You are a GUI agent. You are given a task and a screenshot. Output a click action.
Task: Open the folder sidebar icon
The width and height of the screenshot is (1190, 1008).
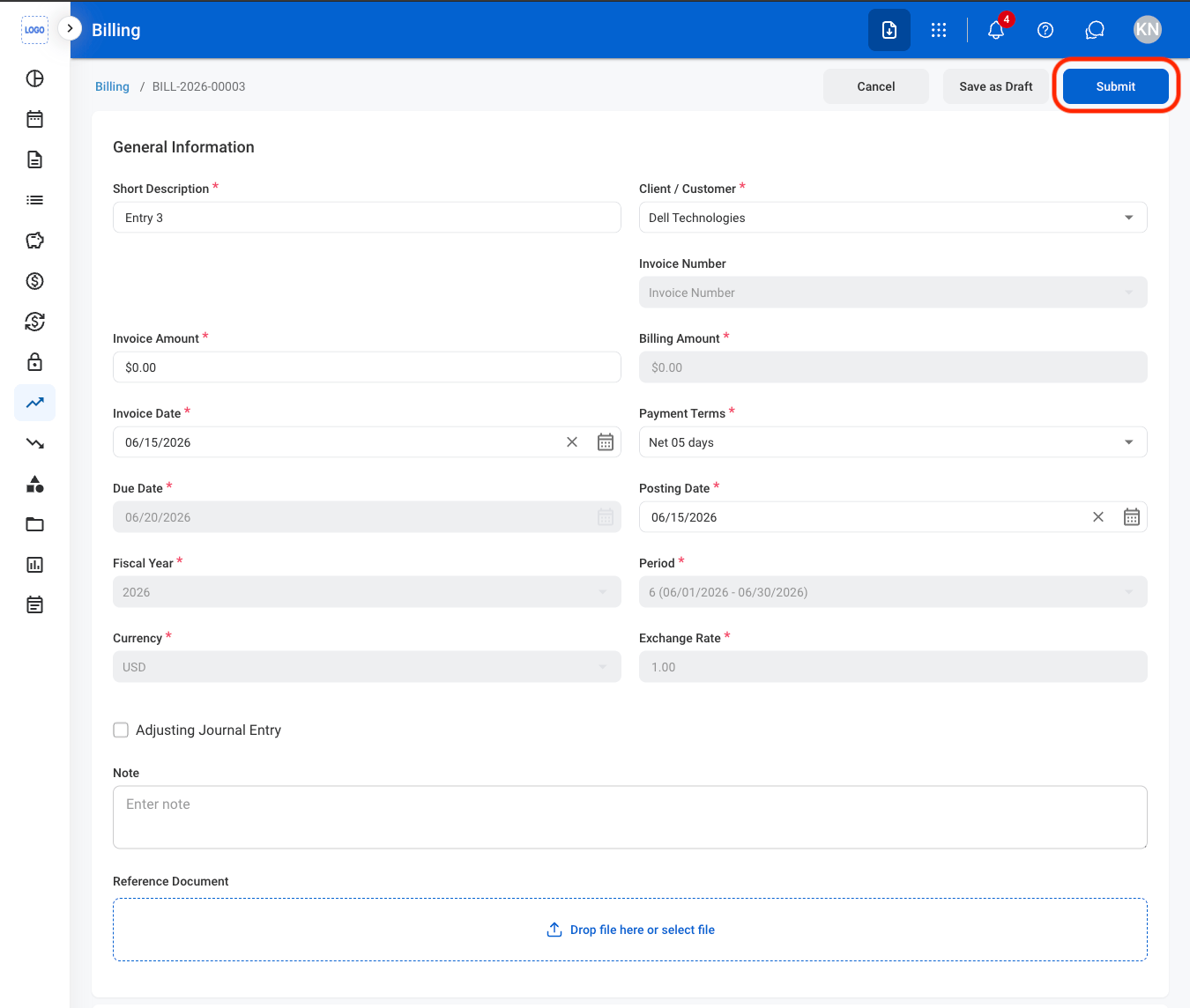[34, 524]
